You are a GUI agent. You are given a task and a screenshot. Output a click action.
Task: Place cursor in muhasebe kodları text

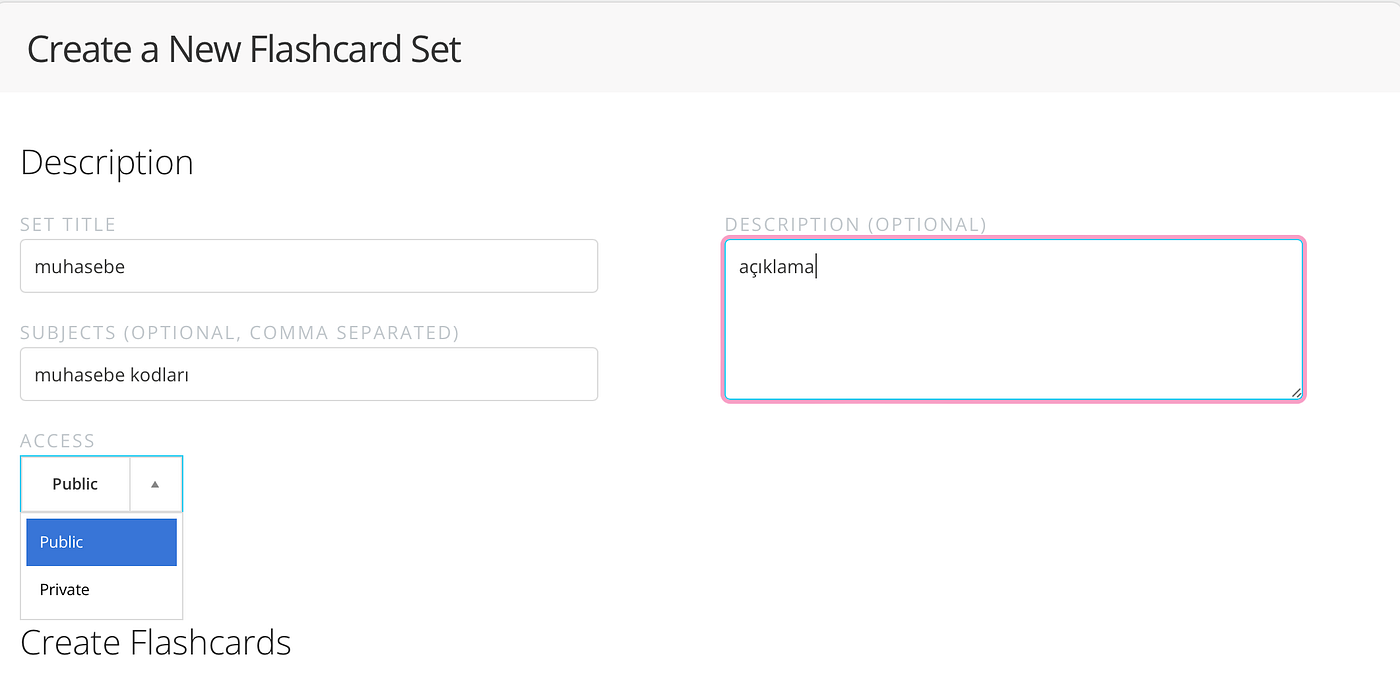[112, 375]
